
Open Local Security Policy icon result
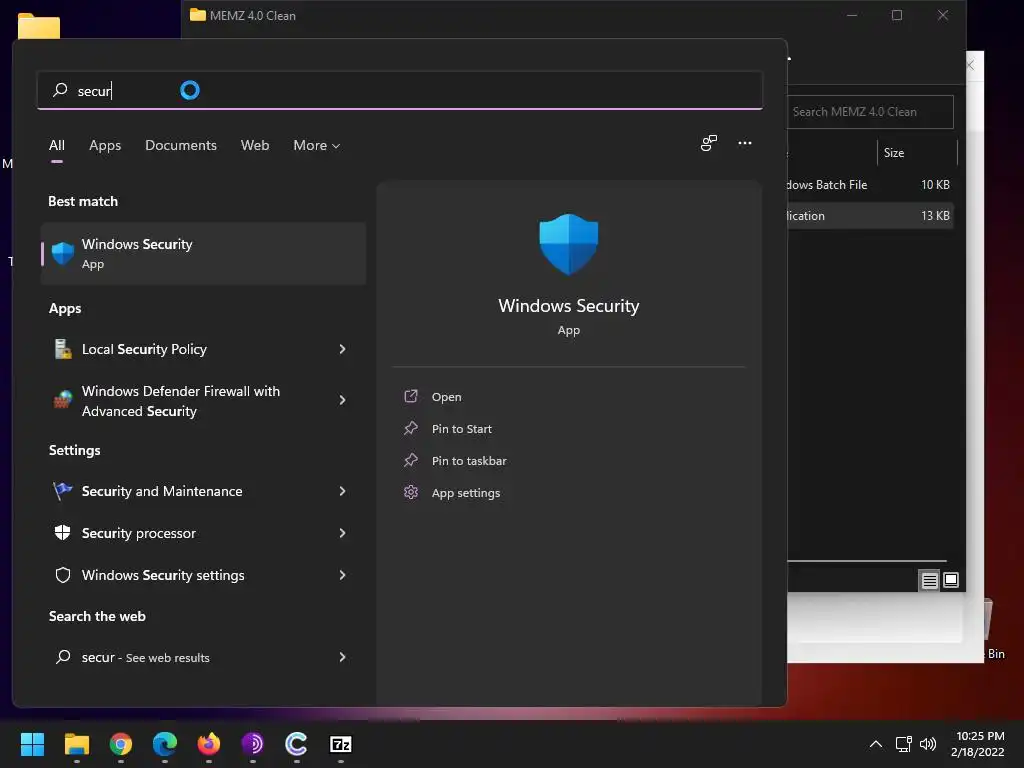tap(63, 349)
